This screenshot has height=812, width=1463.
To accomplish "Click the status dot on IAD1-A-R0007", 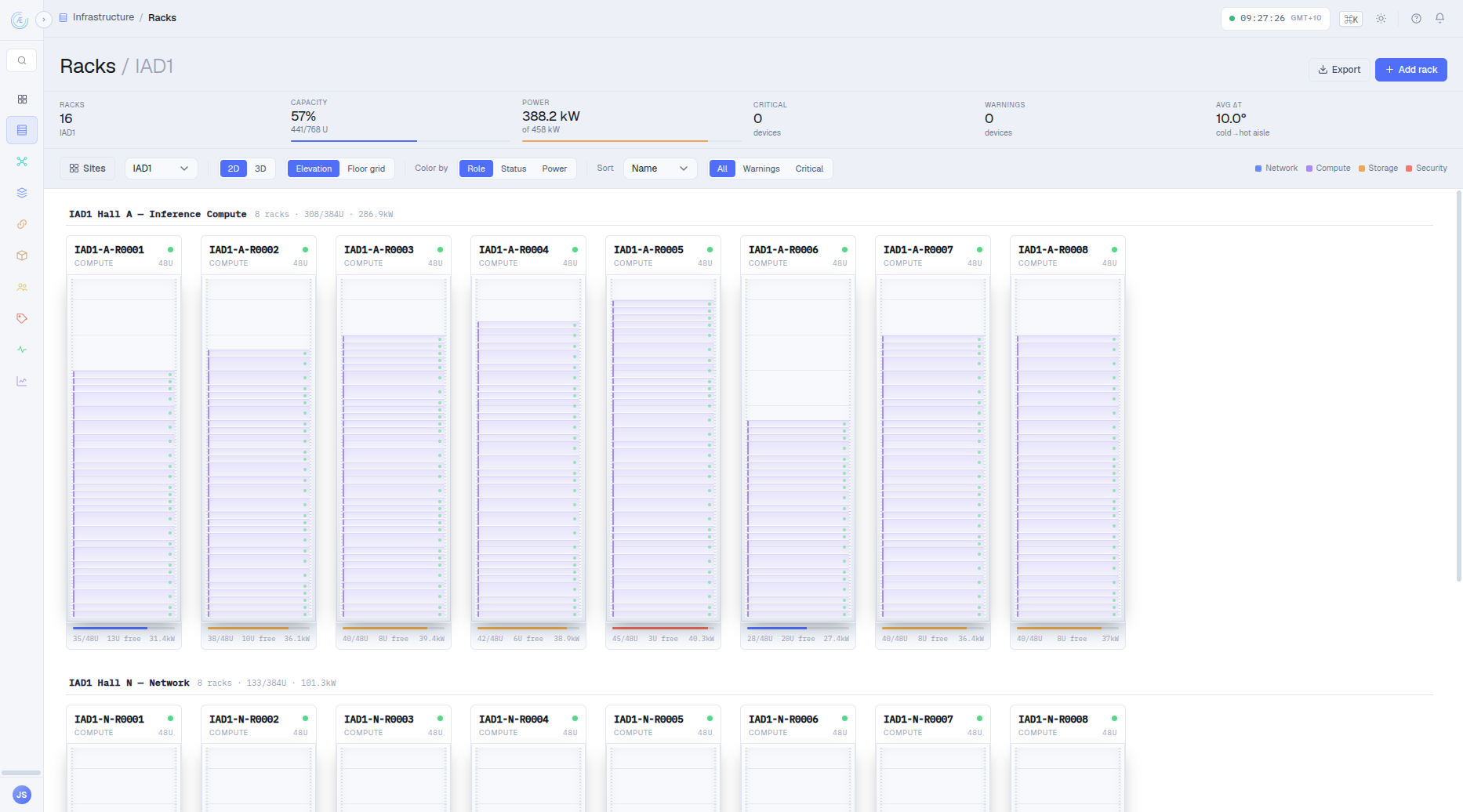I will click(x=979, y=250).
